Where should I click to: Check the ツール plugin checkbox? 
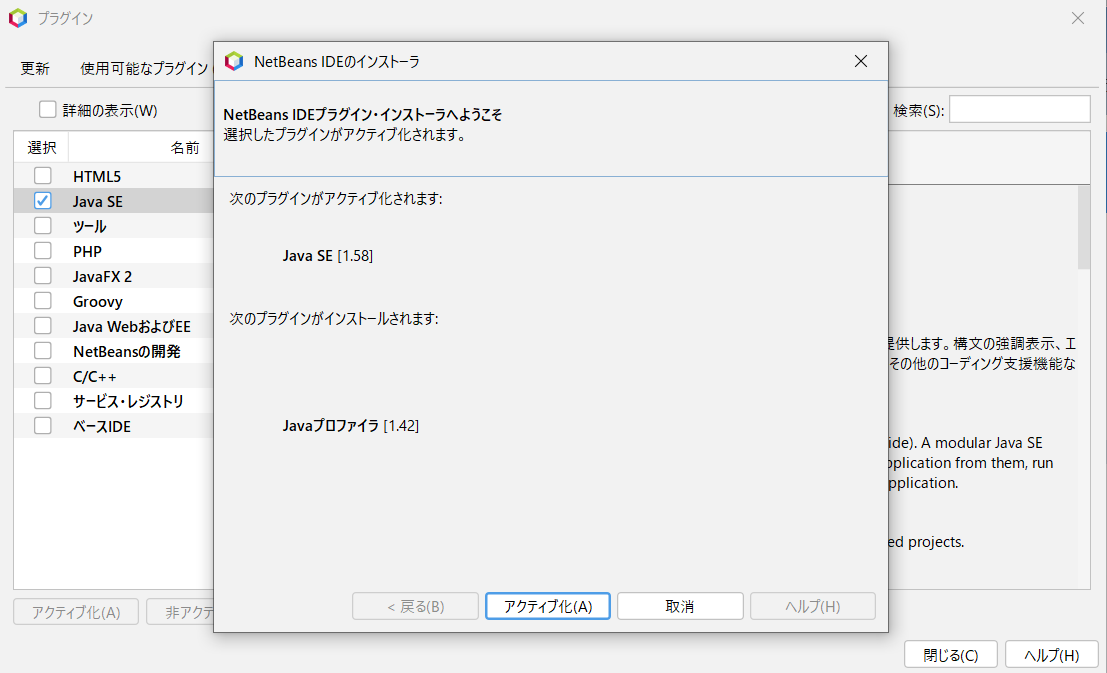pos(42,225)
